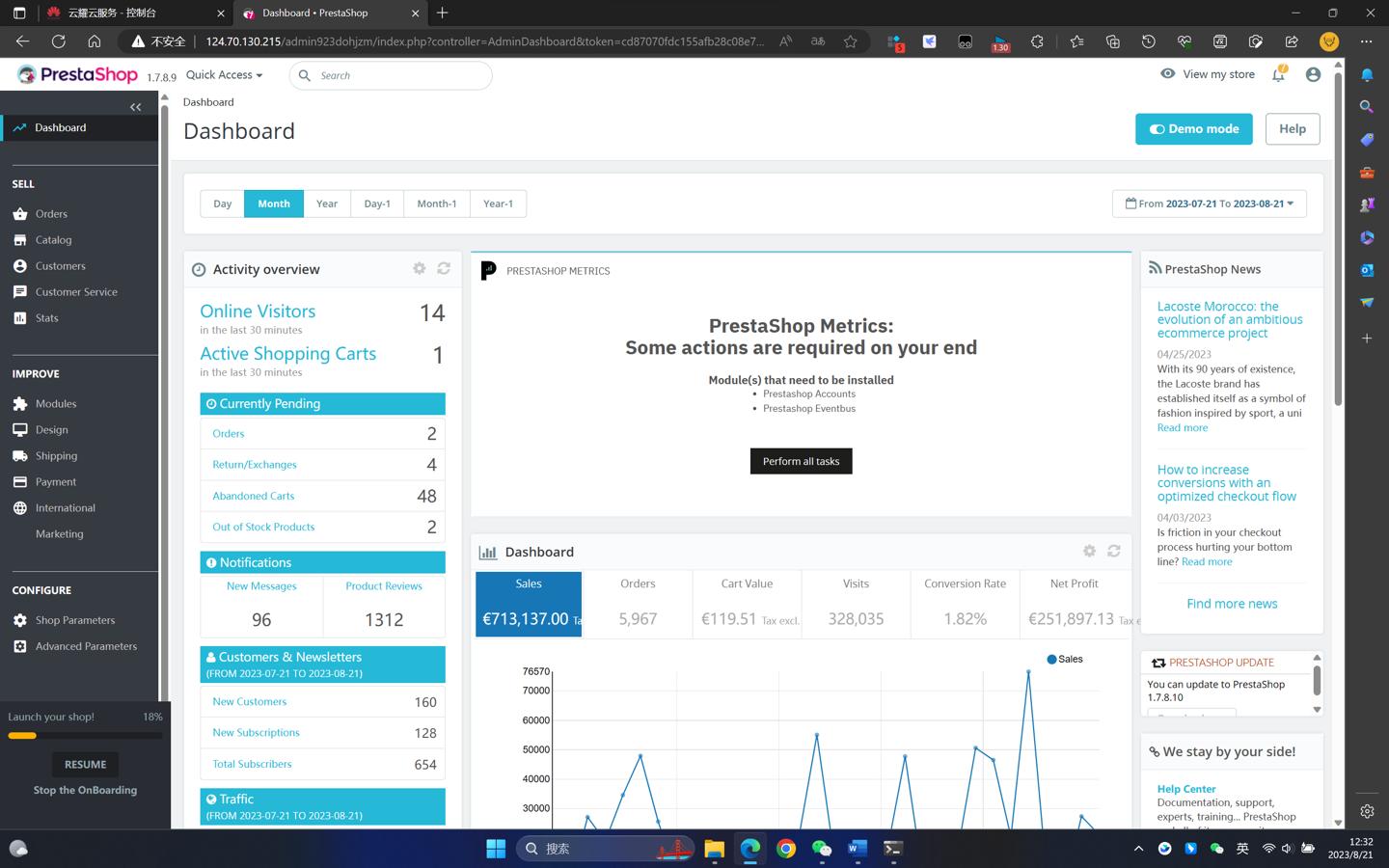Click Activity overview settings gear icon
The height and width of the screenshot is (868, 1389).
point(419,269)
